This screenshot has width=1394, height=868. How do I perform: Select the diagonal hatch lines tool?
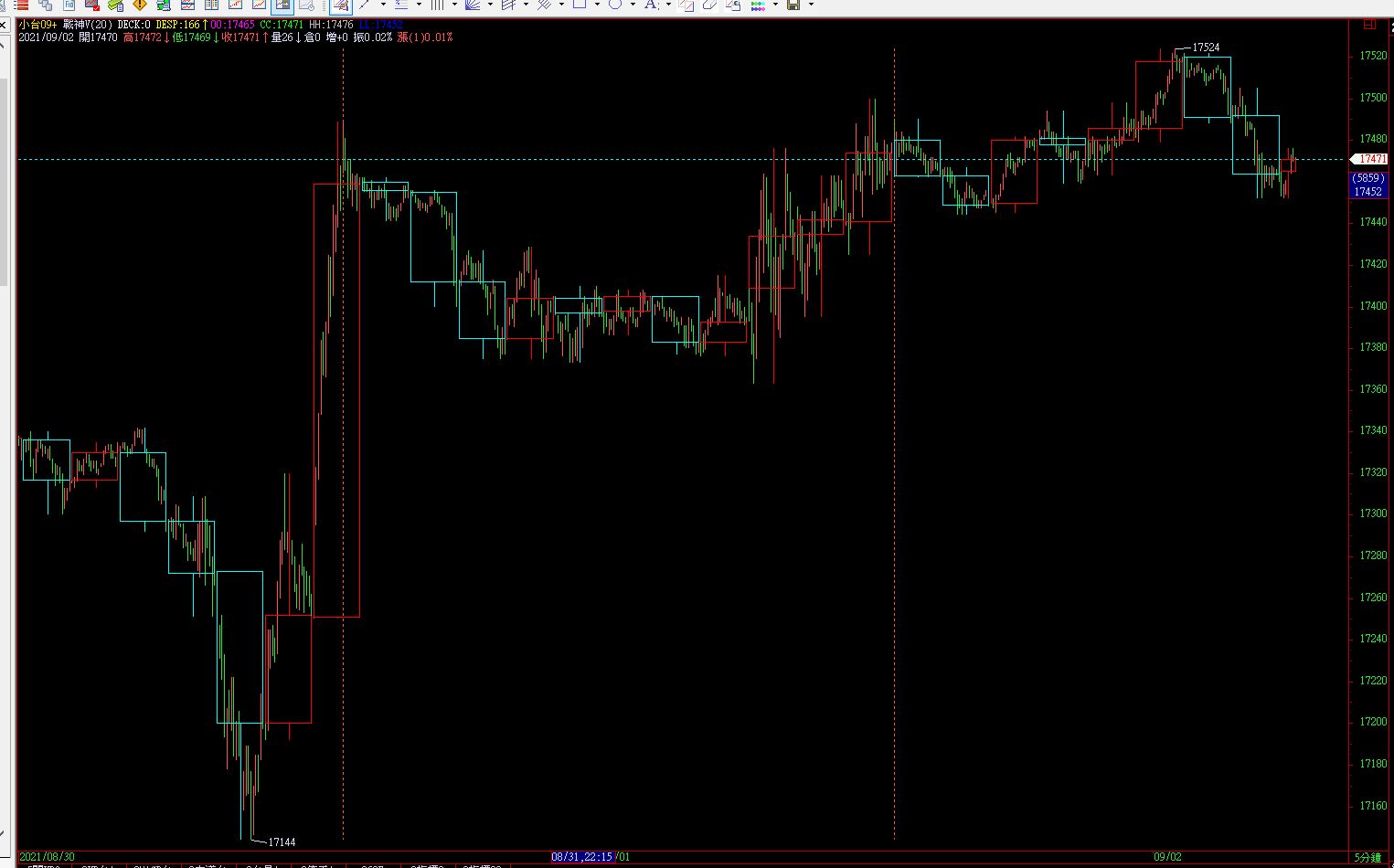tap(544, 5)
